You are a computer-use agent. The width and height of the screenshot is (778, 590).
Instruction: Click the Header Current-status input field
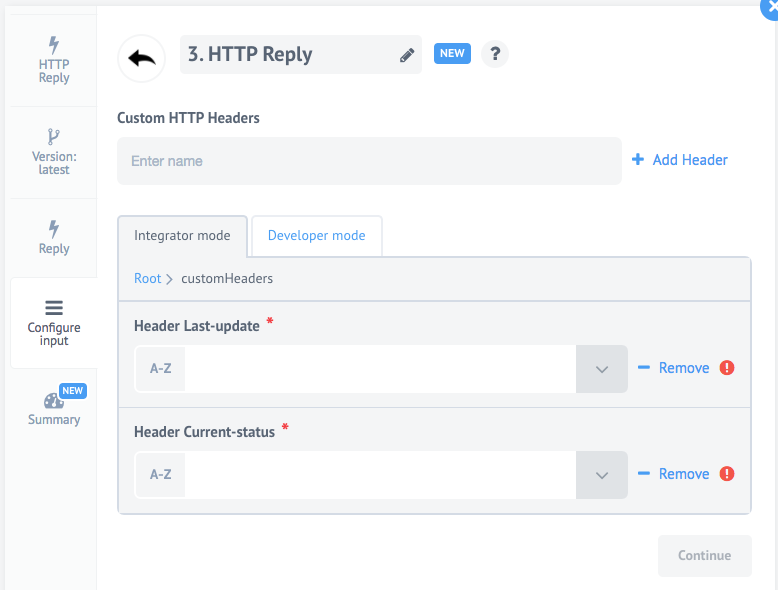pos(380,475)
